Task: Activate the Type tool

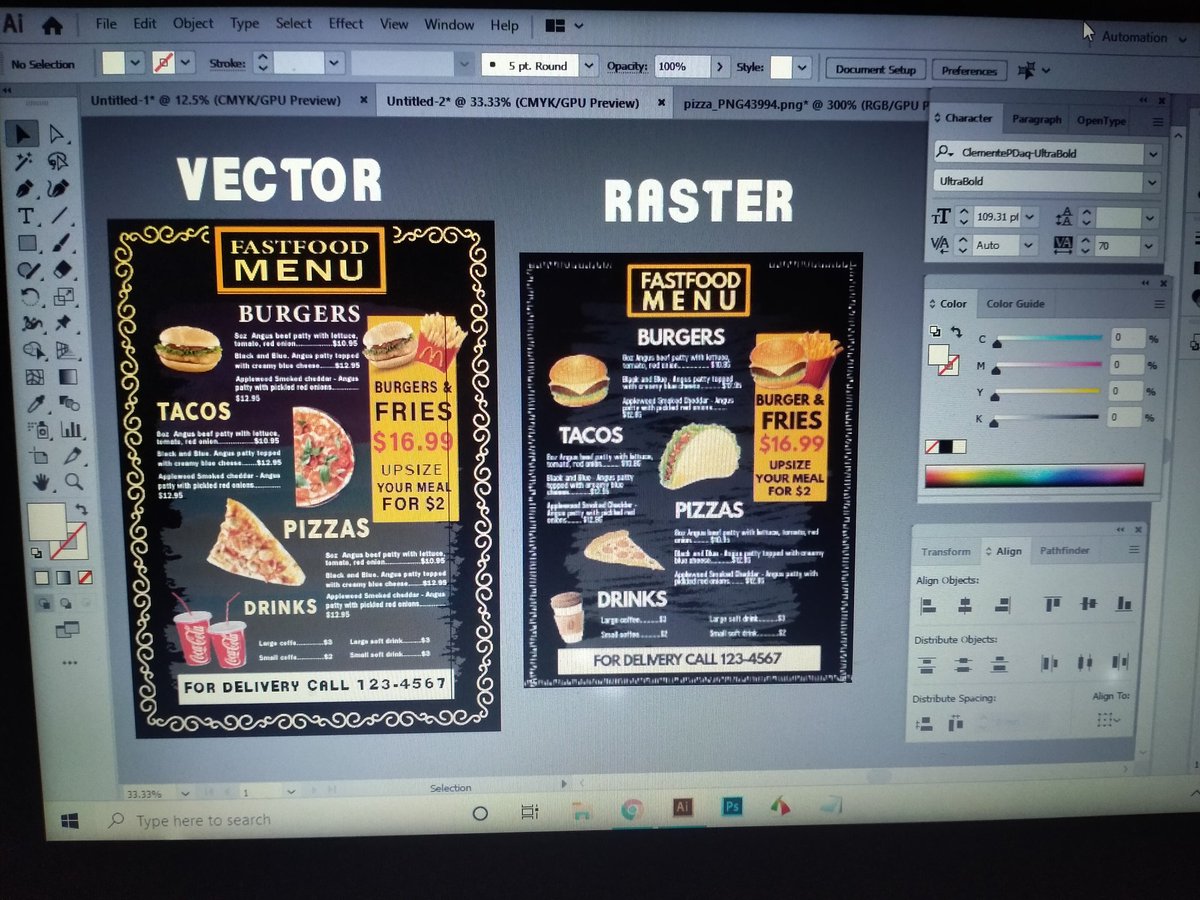Action: 26,215
